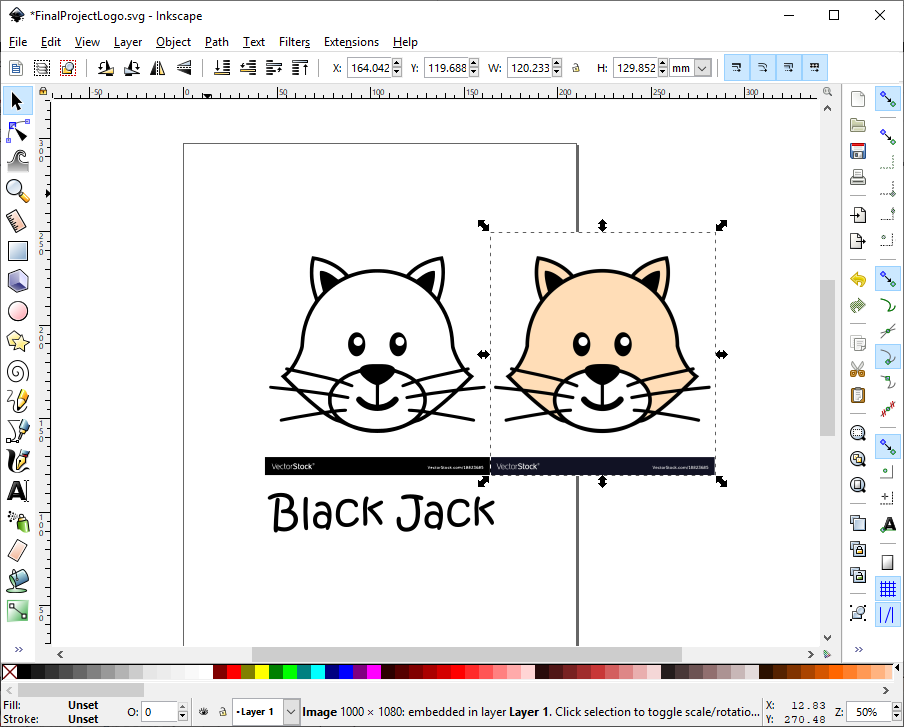The height and width of the screenshot is (727, 904).
Task: Click the horizontal canvas scrollbar
Action: 467,654
